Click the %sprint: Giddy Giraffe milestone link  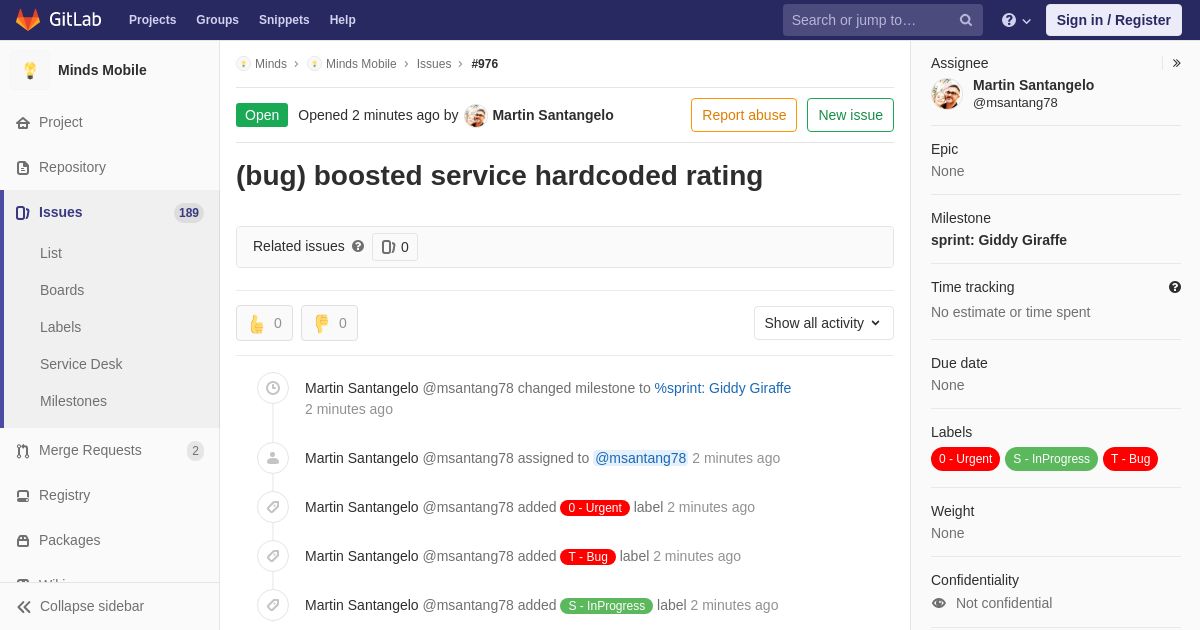pyautogui.click(x=723, y=388)
